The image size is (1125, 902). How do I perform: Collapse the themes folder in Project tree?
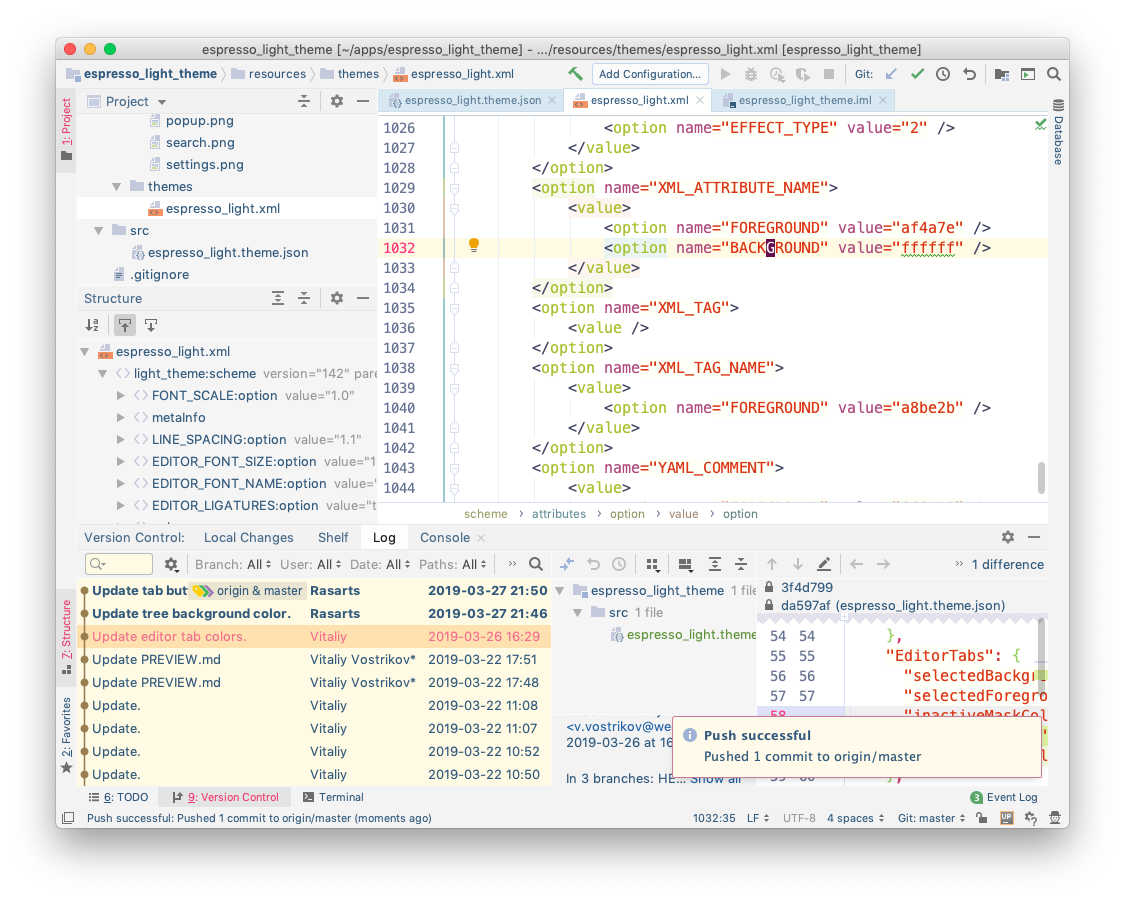(116, 187)
